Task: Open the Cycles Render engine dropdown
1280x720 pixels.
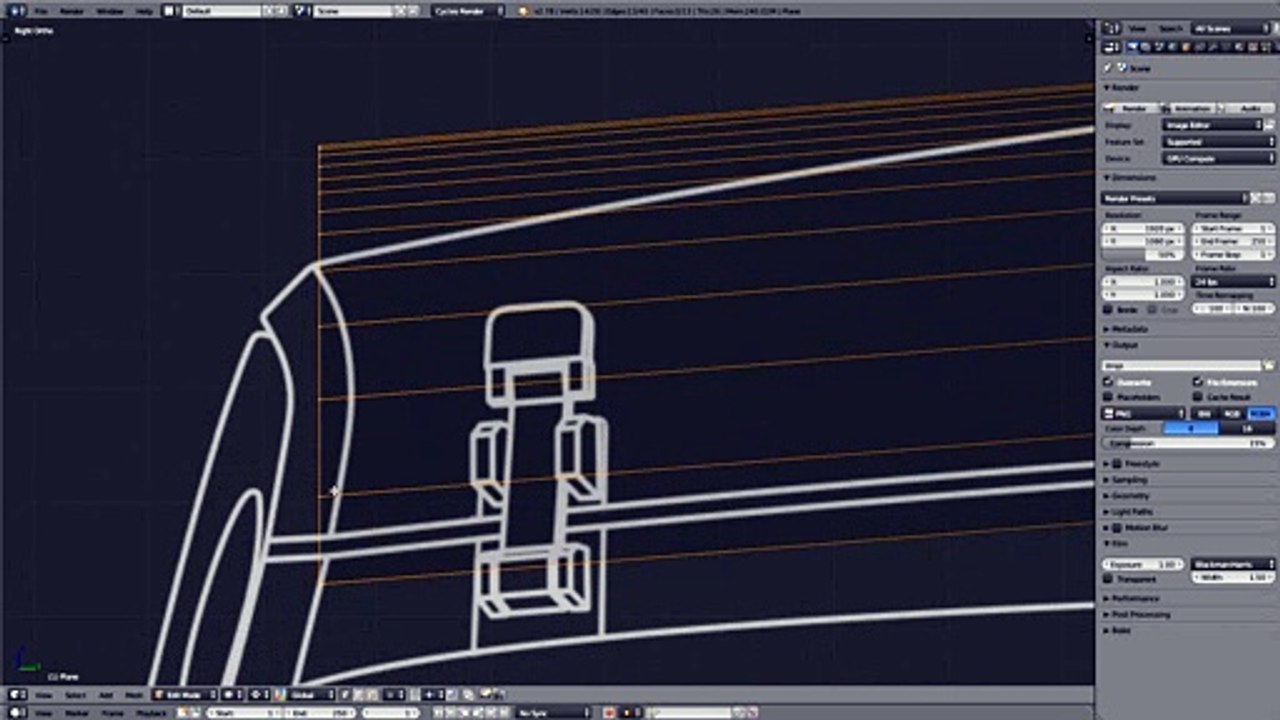Action: click(468, 11)
